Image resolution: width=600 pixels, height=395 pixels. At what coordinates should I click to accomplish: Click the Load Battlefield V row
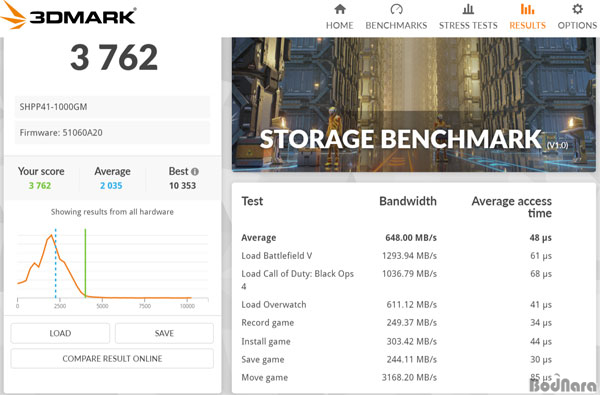(x=396, y=256)
